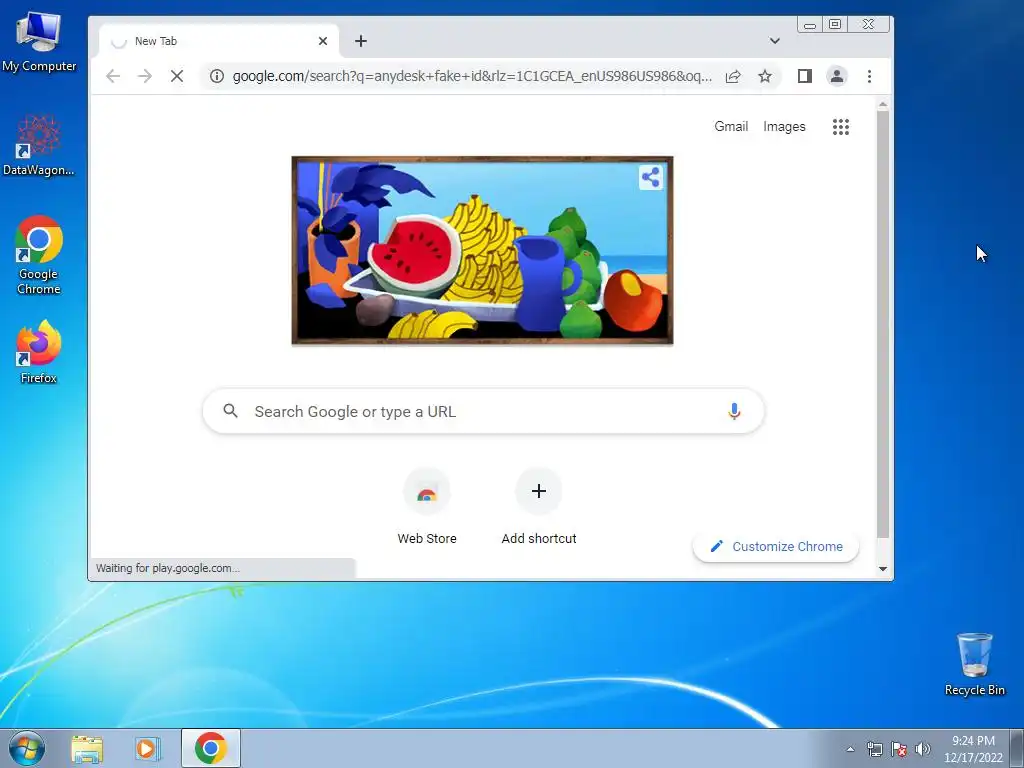
Task: Click the network tray icon
Action: (x=874, y=749)
